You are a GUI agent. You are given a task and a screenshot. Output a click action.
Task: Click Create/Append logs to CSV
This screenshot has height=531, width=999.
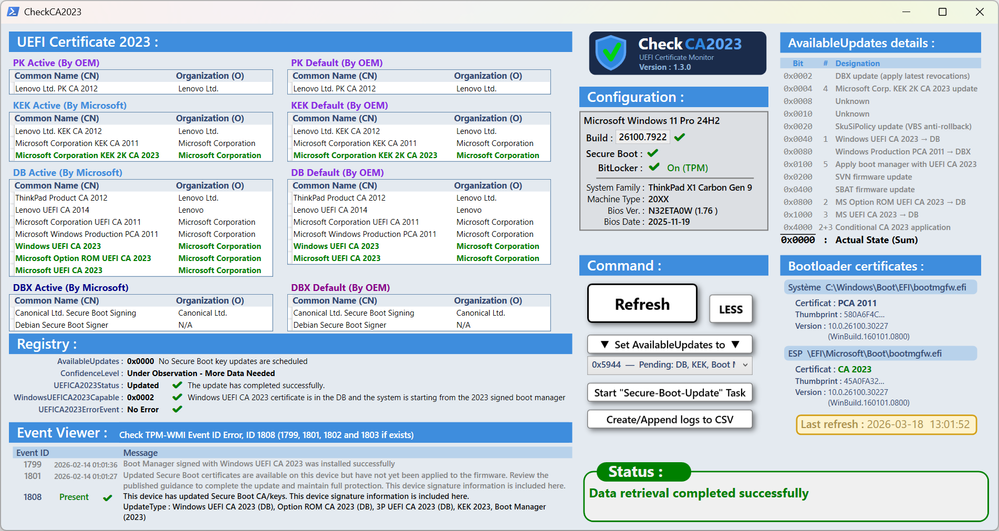click(670, 419)
